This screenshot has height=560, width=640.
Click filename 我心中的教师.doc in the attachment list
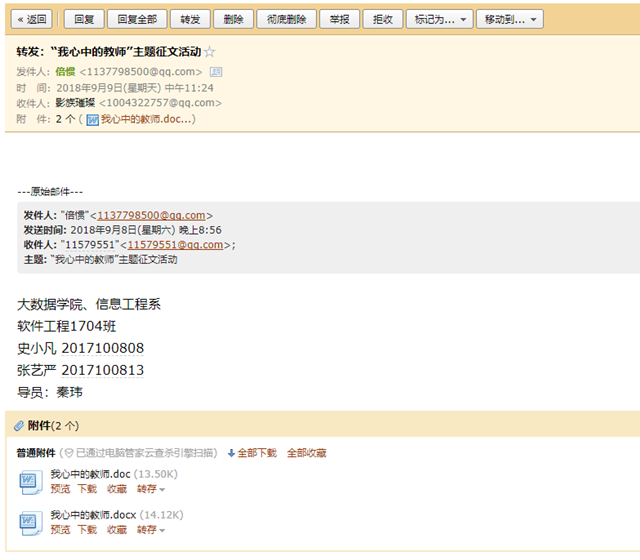[90, 474]
